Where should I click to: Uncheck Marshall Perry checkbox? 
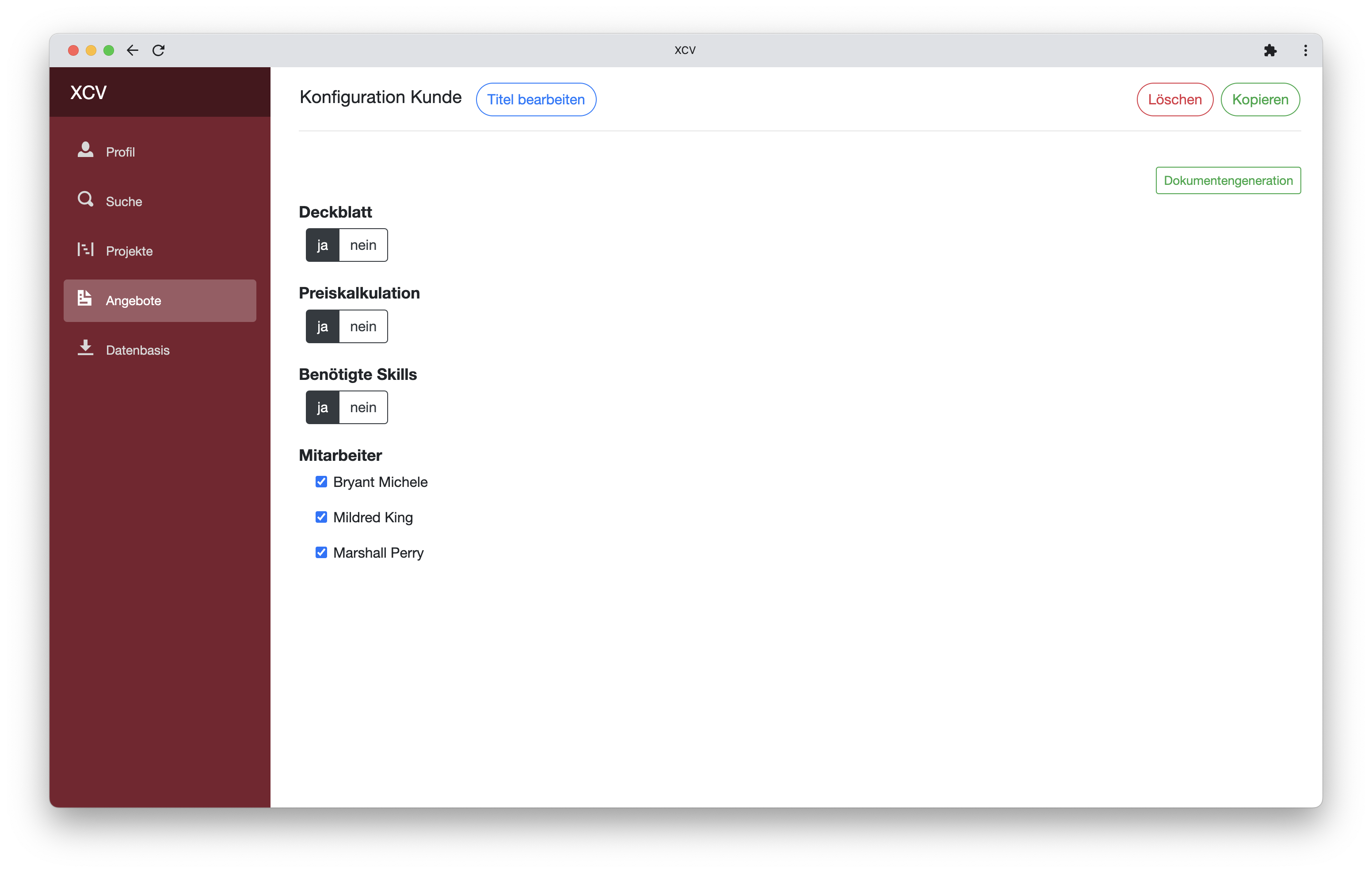(321, 552)
